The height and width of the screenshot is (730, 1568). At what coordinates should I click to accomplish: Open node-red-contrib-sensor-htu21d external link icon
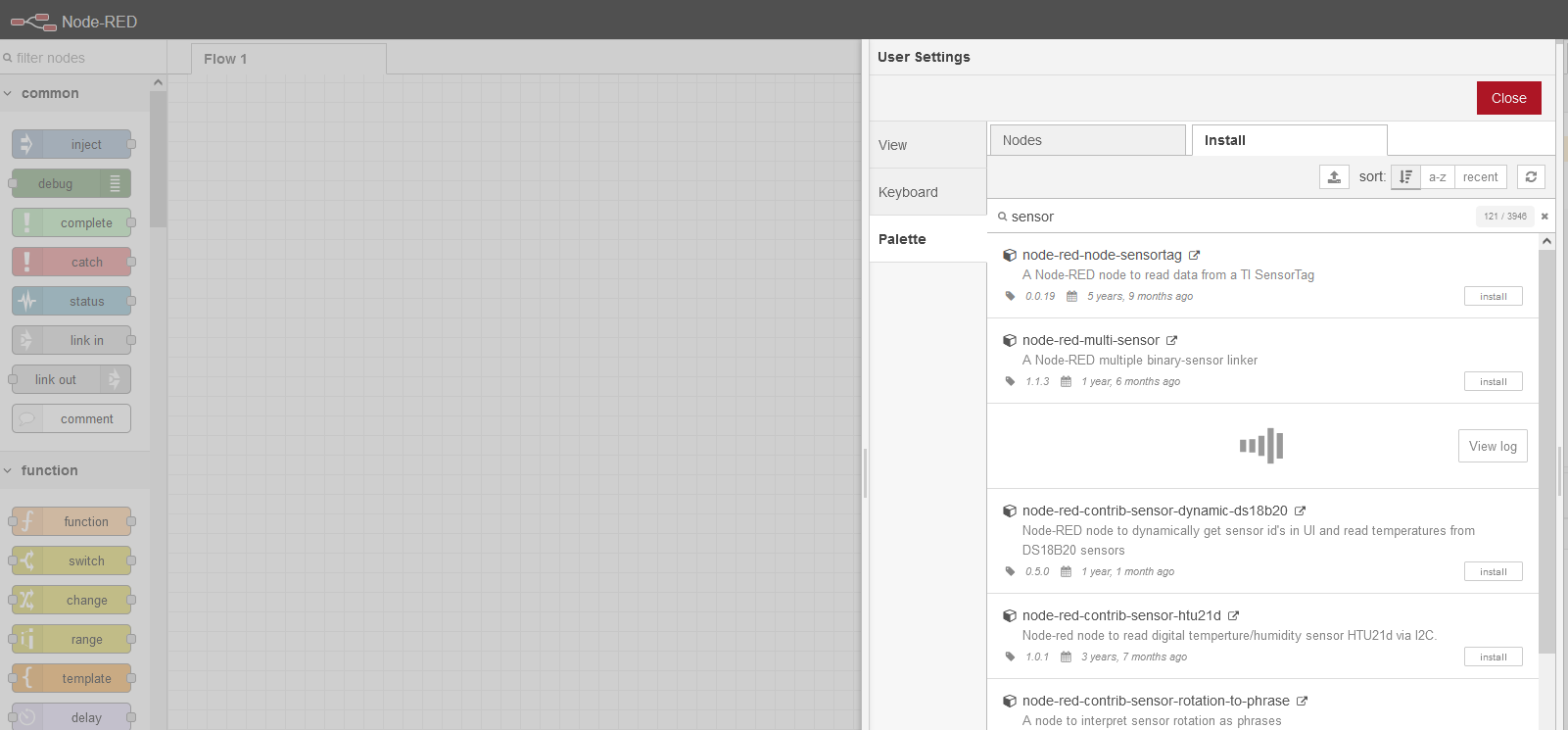tap(1234, 615)
